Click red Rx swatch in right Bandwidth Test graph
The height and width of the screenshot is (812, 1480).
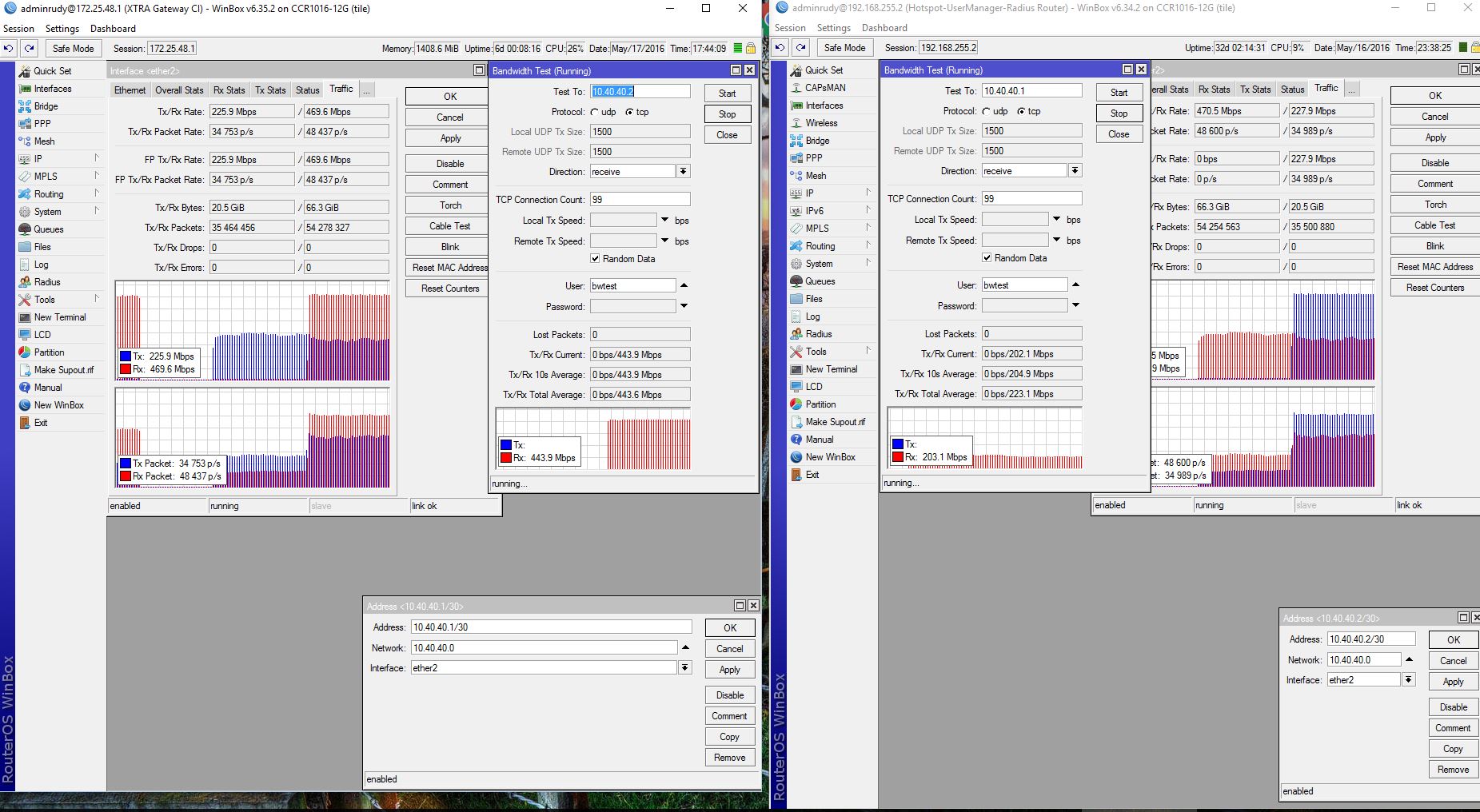coord(898,457)
